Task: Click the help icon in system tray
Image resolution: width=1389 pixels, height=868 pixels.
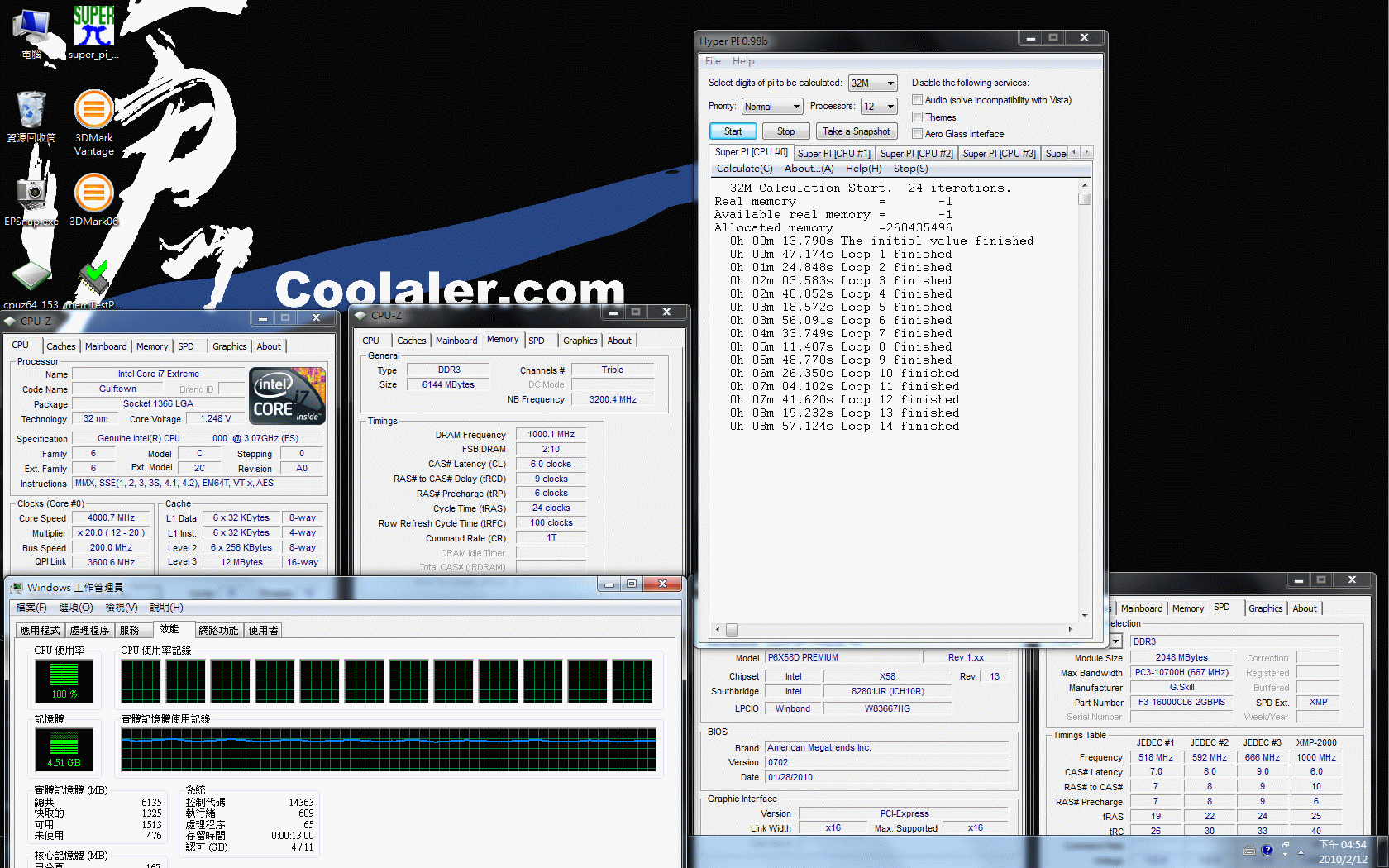Action: [1267, 850]
